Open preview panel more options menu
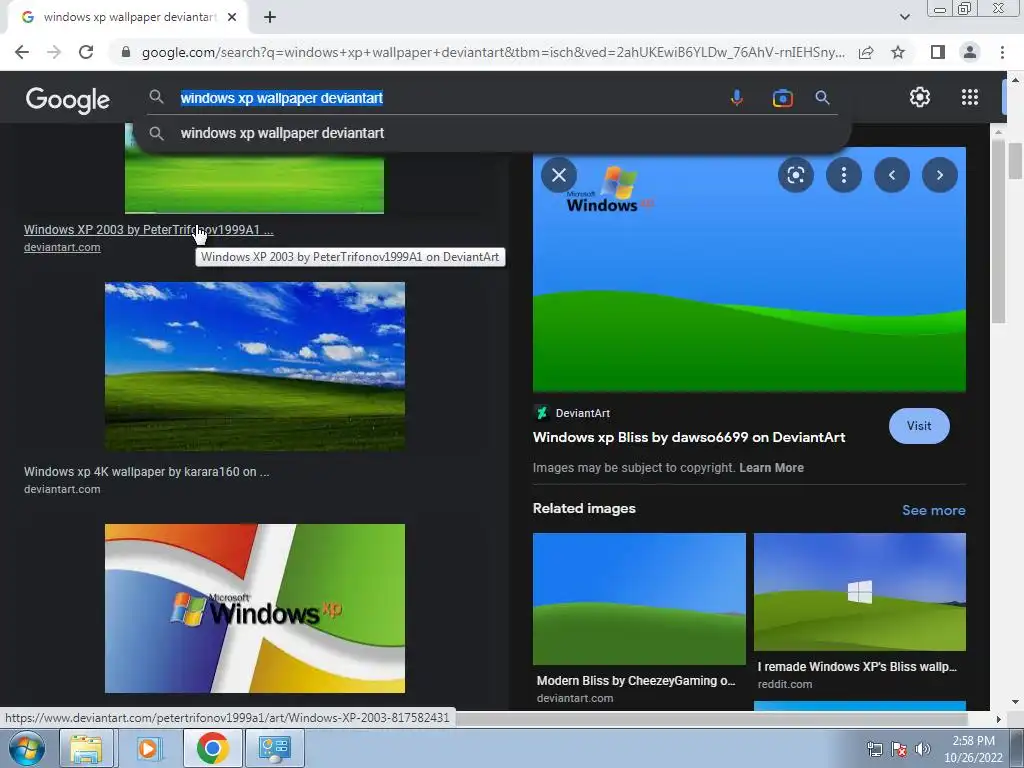The height and width of the screenshot is (768, 1024). (x=844, y=175)
